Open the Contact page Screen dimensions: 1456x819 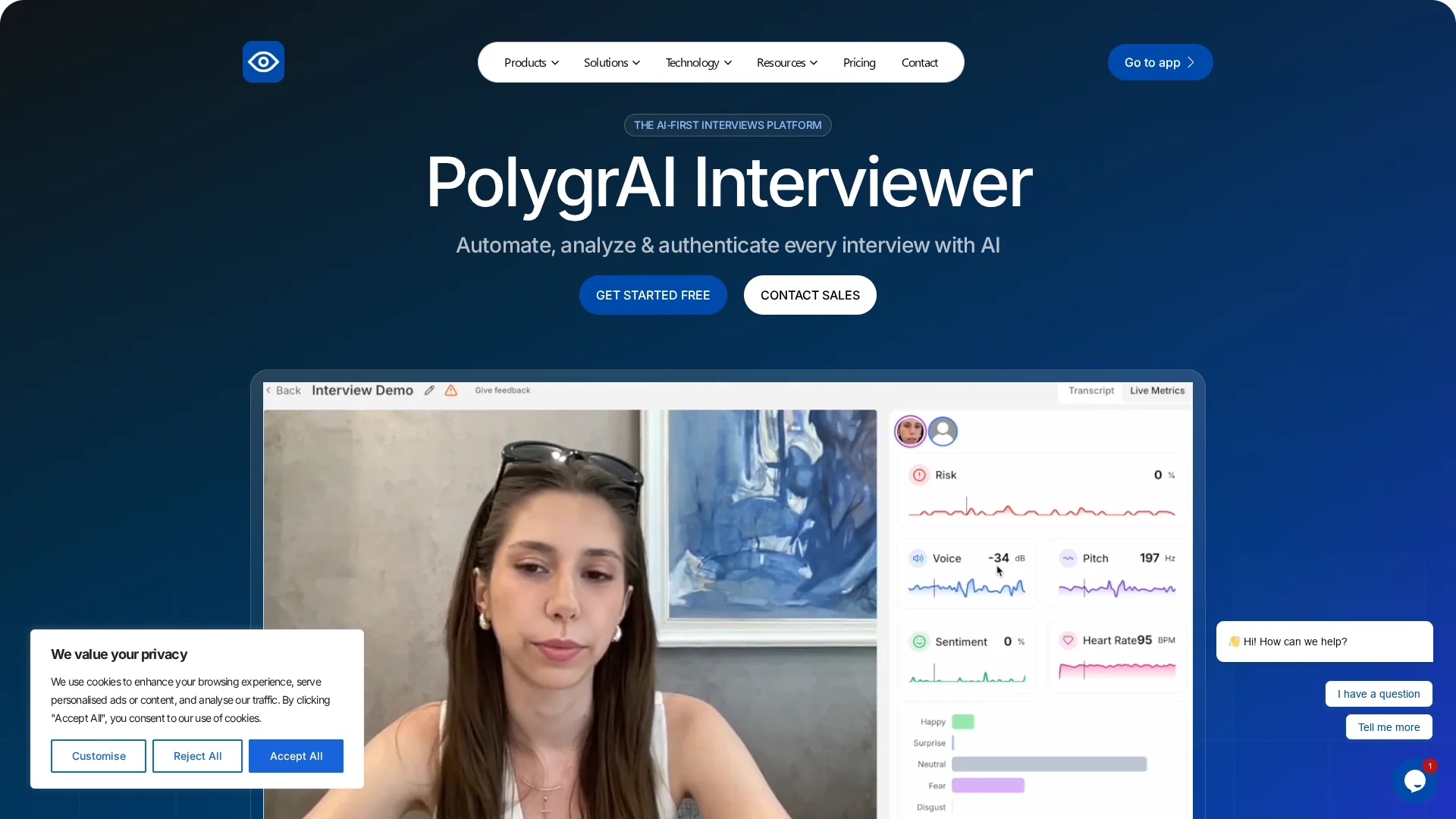[920, 62]
